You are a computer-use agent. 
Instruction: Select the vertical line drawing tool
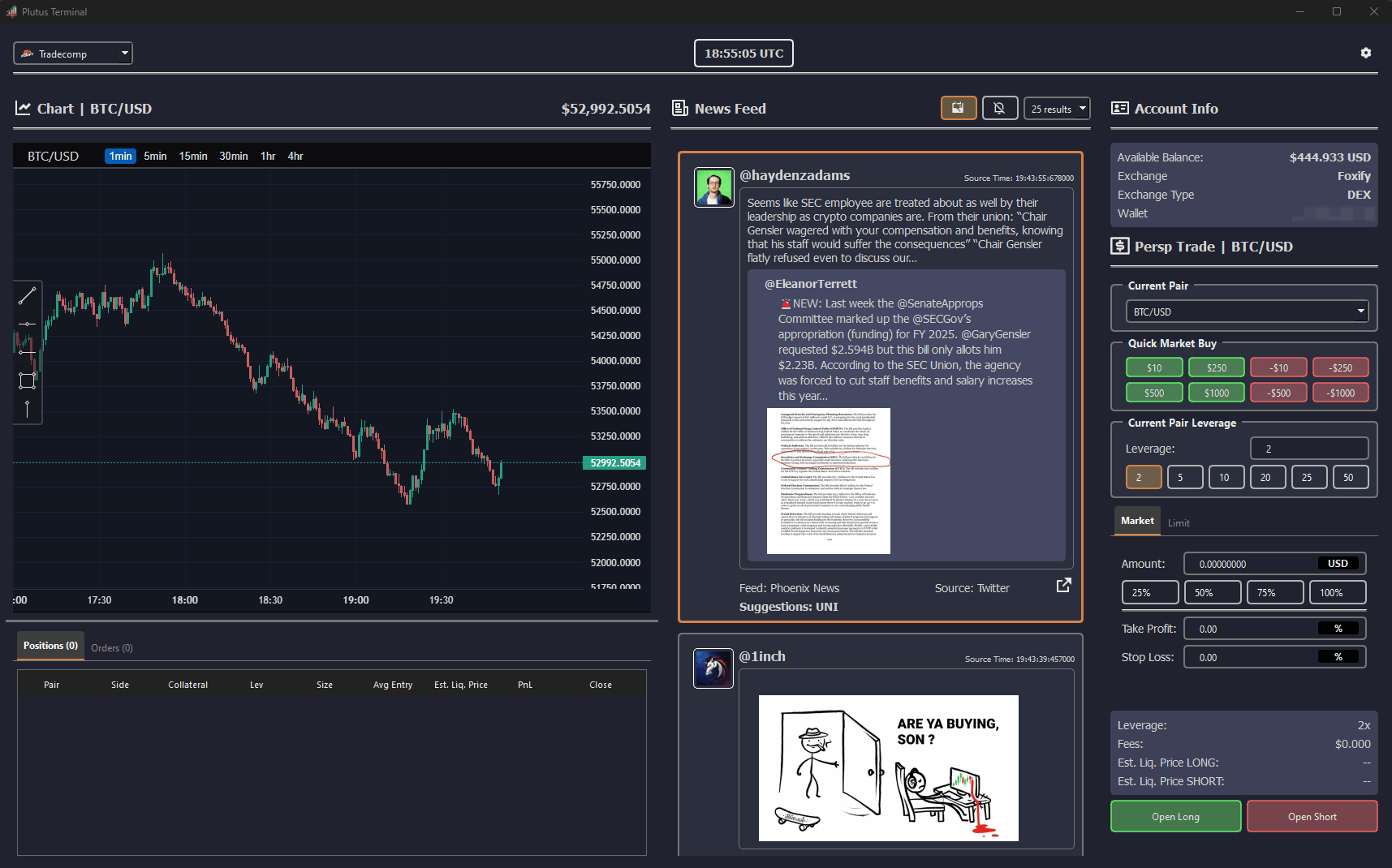[27, 409]
